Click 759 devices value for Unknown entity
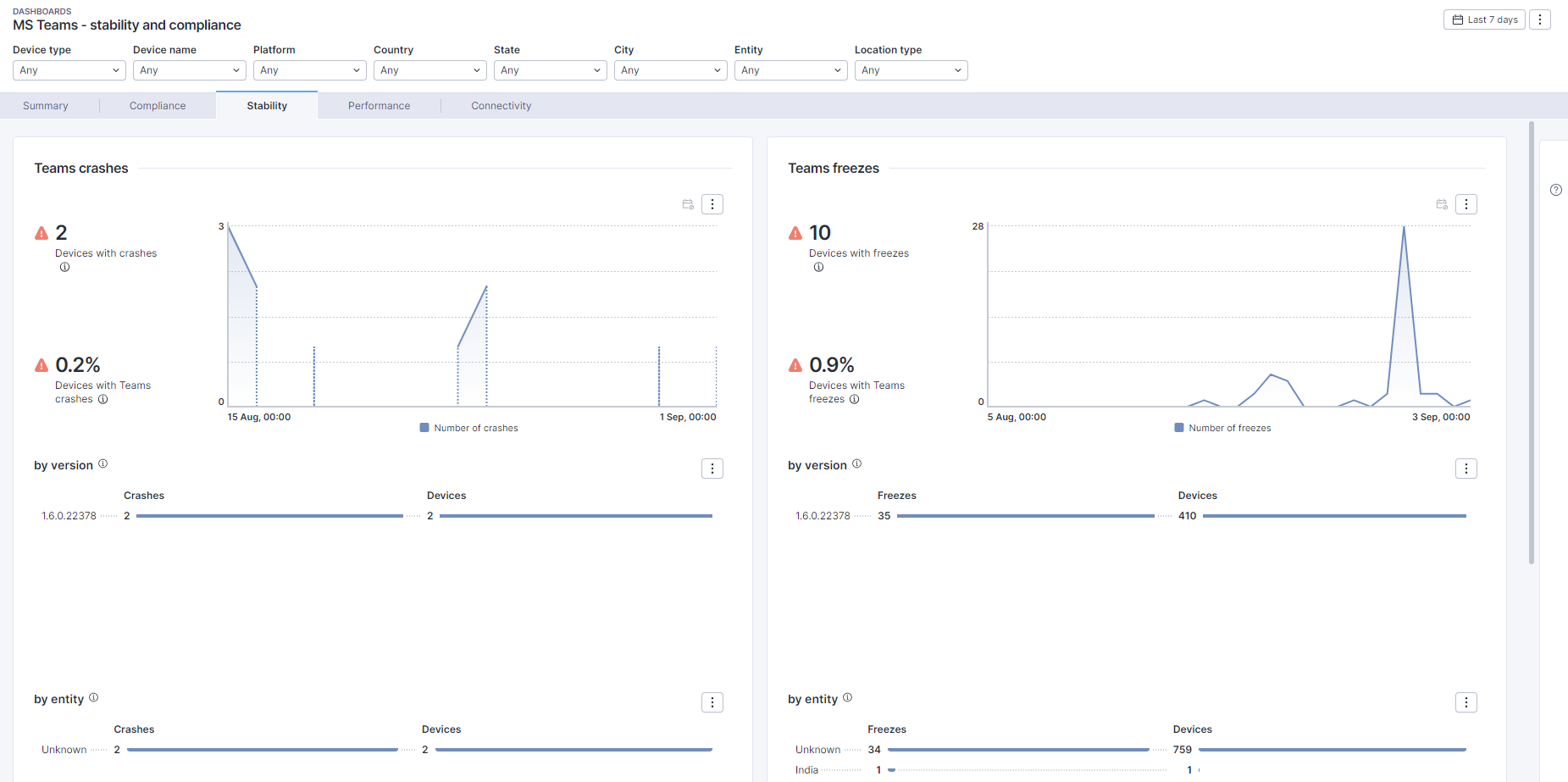This screenshot has width=1568, height=782. (x=1183, y=750)
